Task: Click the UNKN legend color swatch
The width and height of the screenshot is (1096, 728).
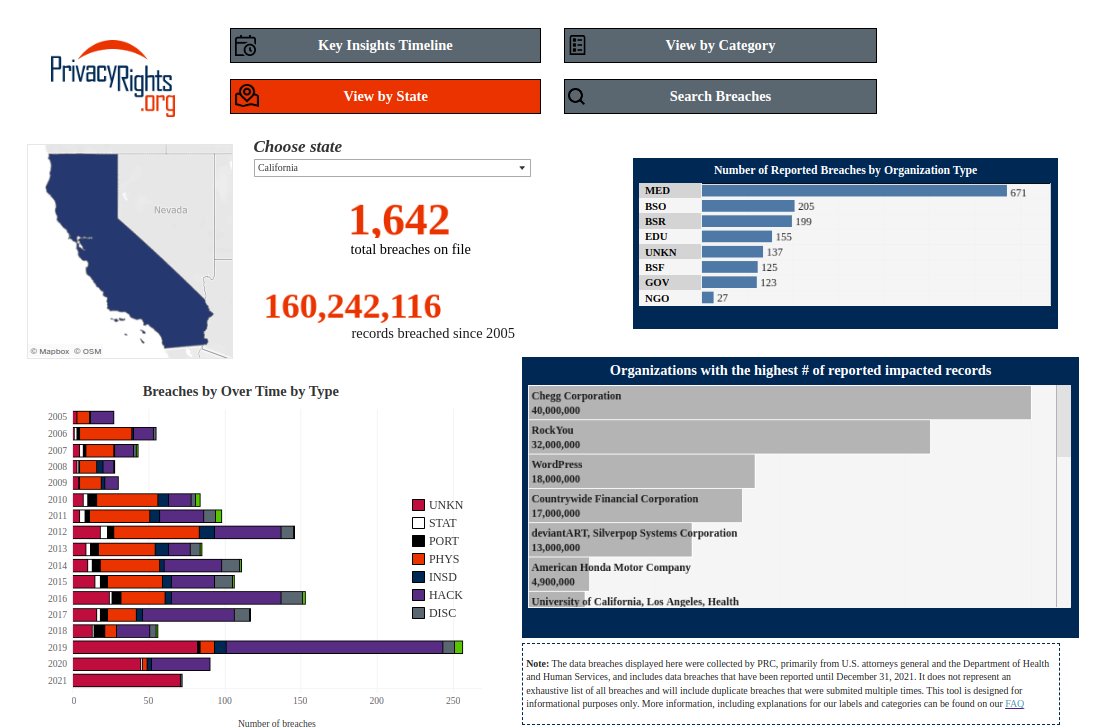Action: coord(419,505)
